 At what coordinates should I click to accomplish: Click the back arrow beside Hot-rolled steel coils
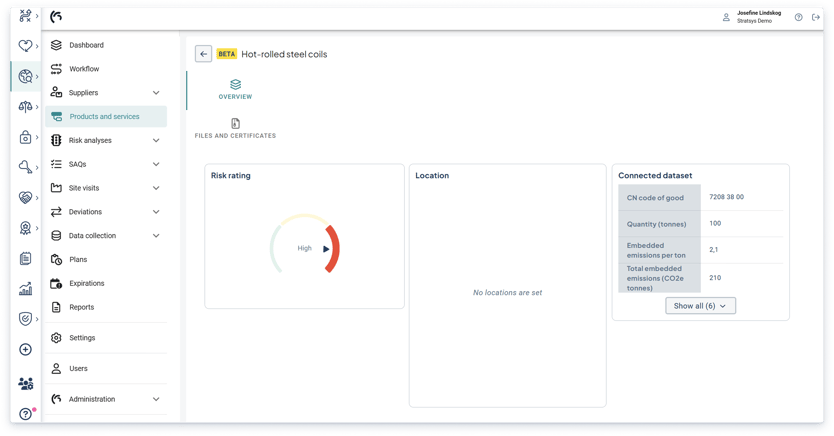[x=203, y=54]
